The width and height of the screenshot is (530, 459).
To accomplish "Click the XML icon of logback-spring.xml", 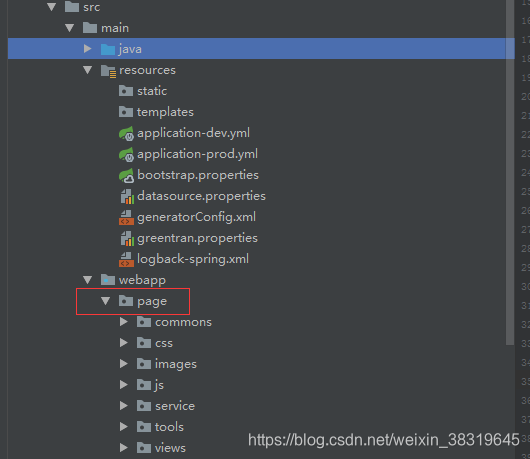I will tap(126, 259).
